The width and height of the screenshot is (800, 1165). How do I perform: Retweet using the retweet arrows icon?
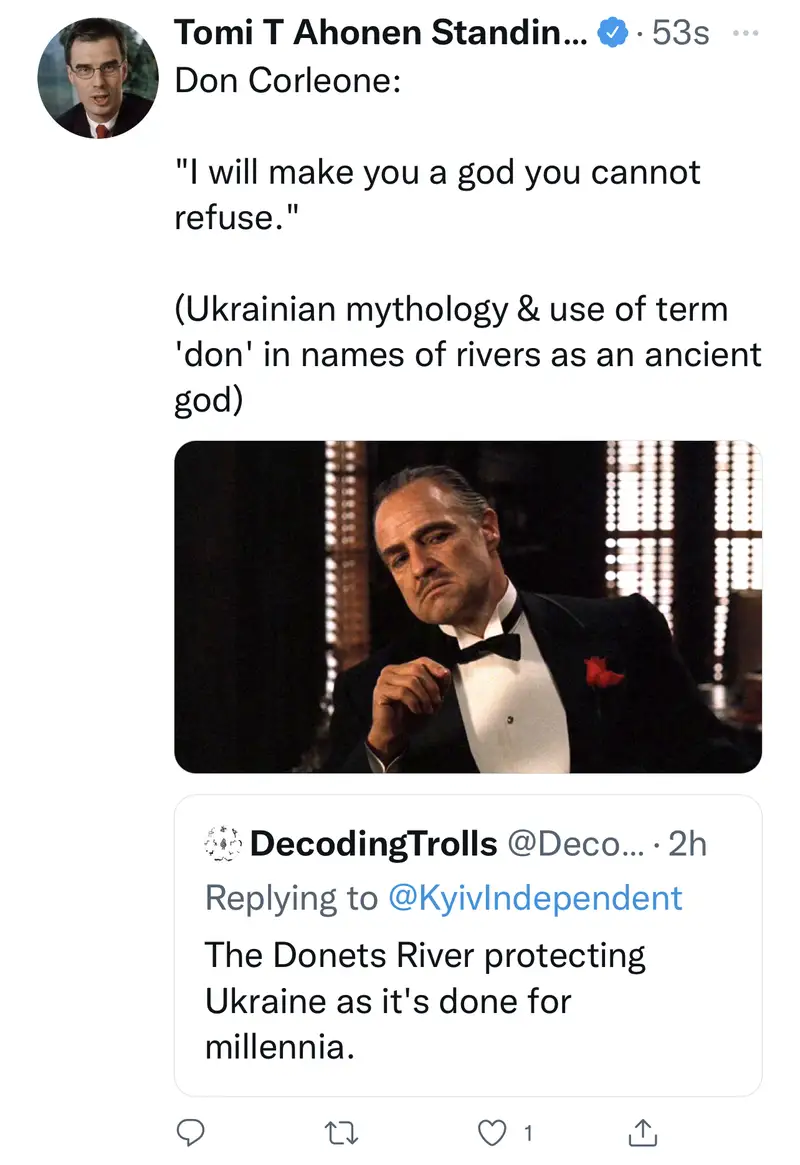coord(343,1131)
